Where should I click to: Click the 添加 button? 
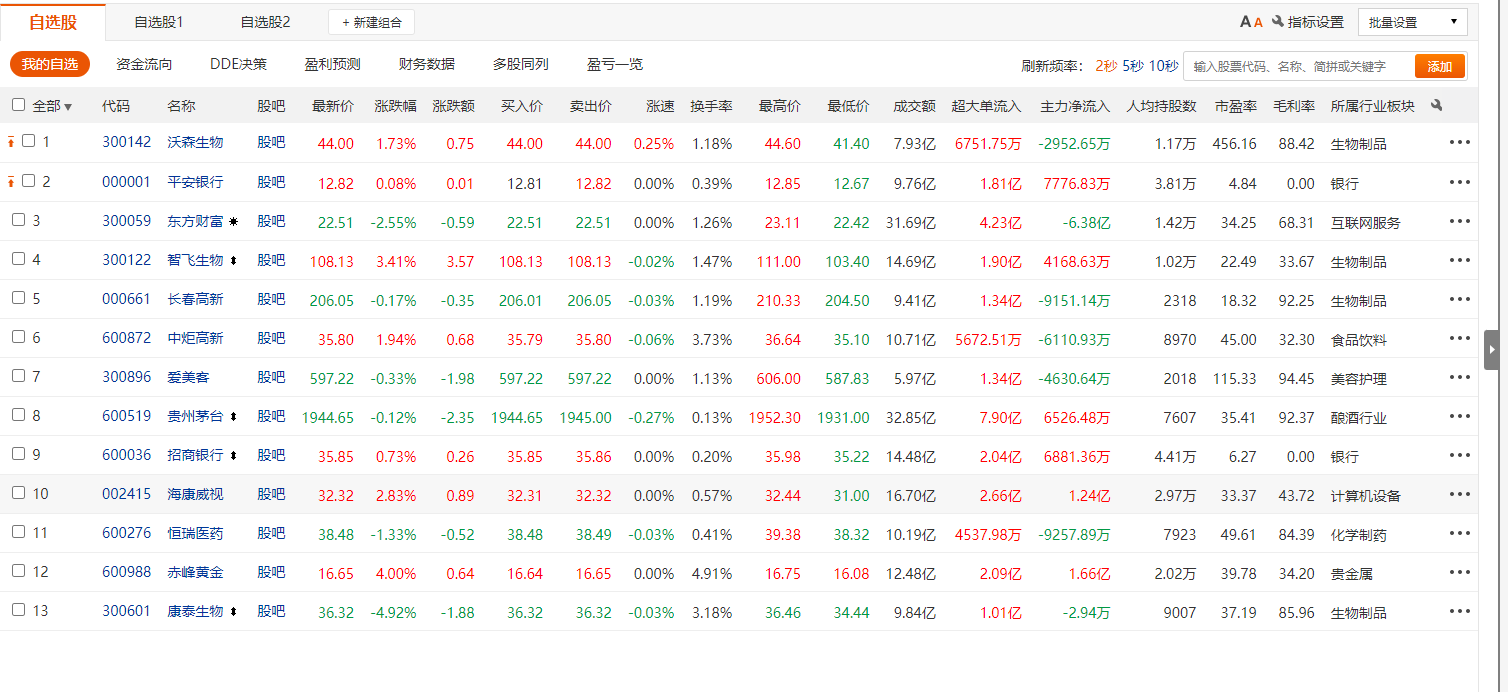click(1440, 65)
